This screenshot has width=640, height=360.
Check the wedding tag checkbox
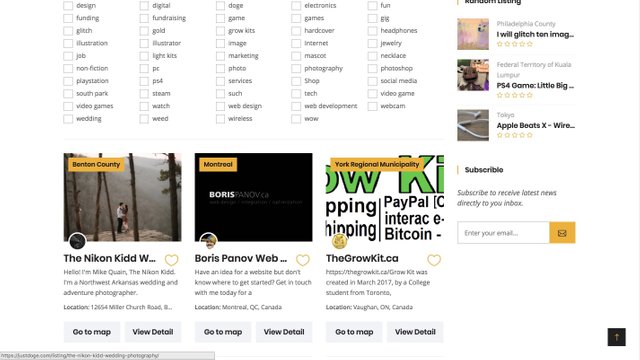(68, 119)
